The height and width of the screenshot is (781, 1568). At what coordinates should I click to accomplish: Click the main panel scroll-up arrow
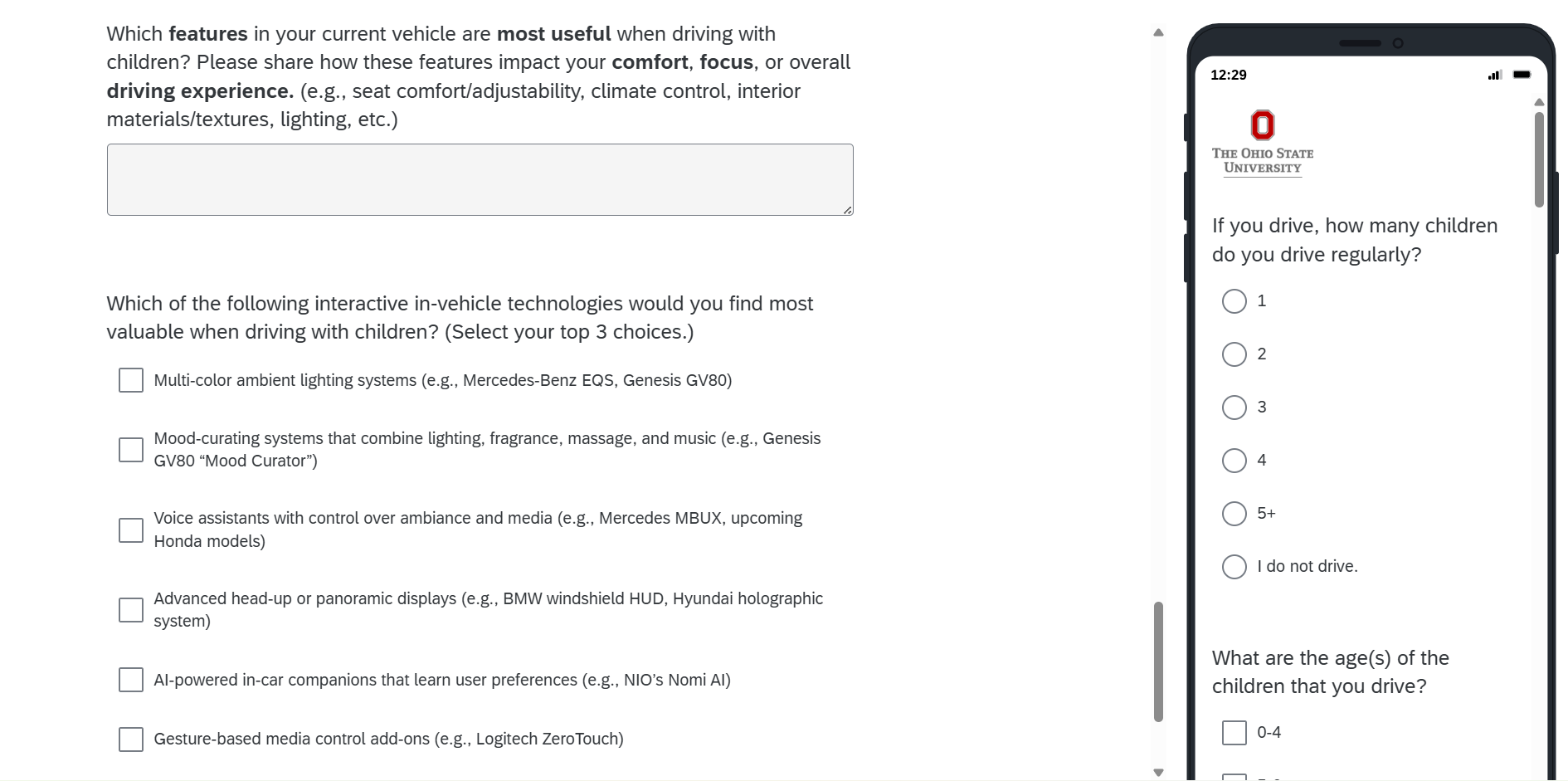[x=1158, y=33]
